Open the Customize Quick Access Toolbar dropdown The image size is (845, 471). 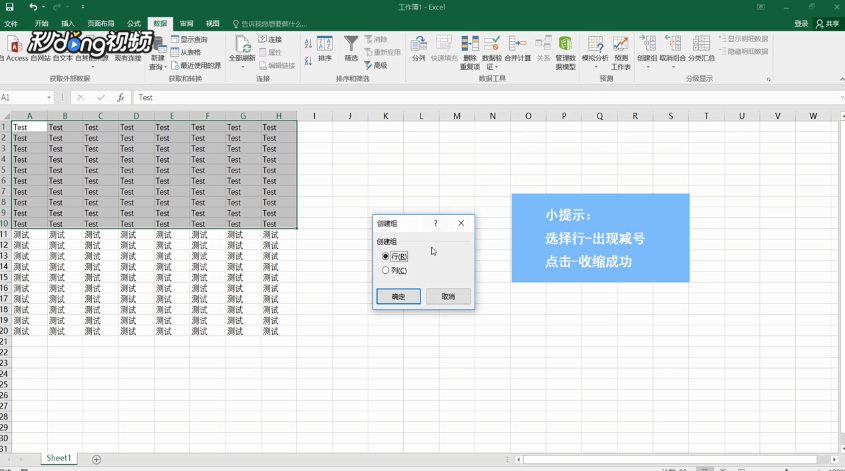click(82, 7)
